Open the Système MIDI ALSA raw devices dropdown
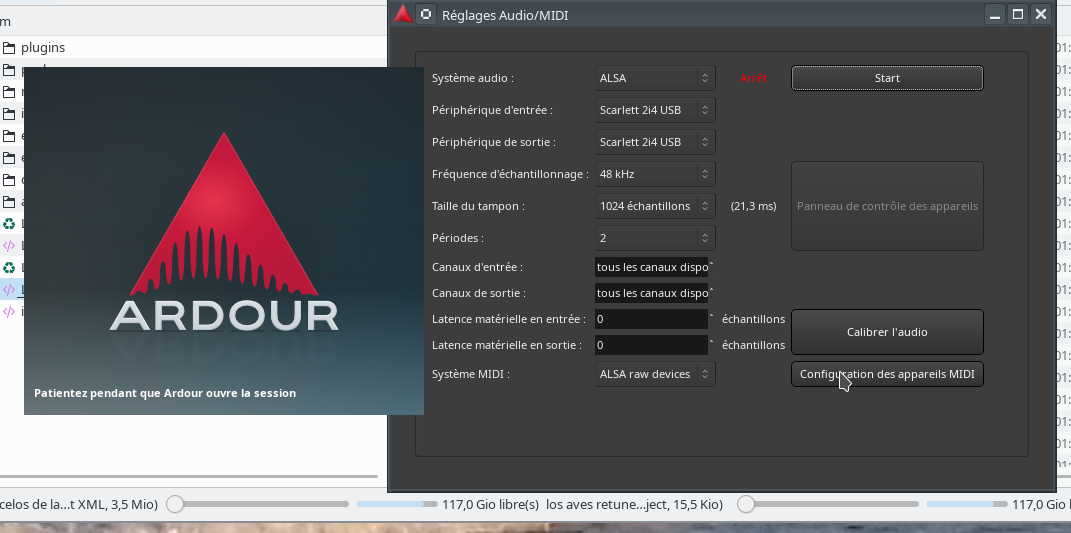The image size is (1071, 533). 655,374
